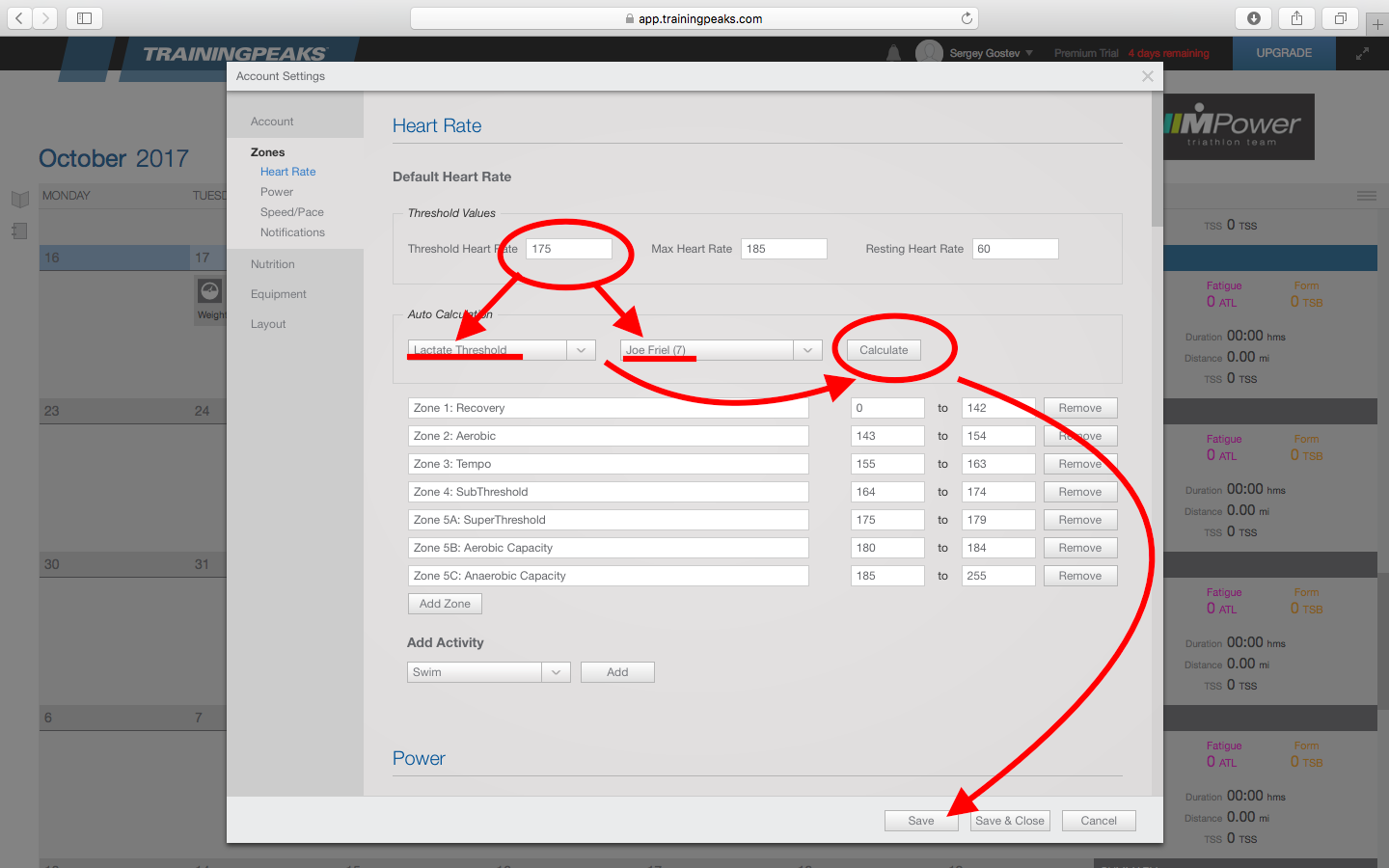Open the library book icon in the left rail
1389x868 pixels.
coord(20,200)
